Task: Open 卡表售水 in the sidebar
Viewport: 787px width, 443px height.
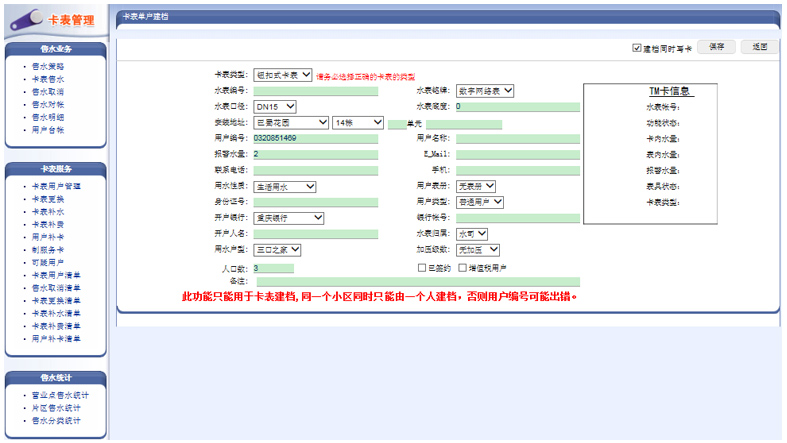Action: coord(48,78)
